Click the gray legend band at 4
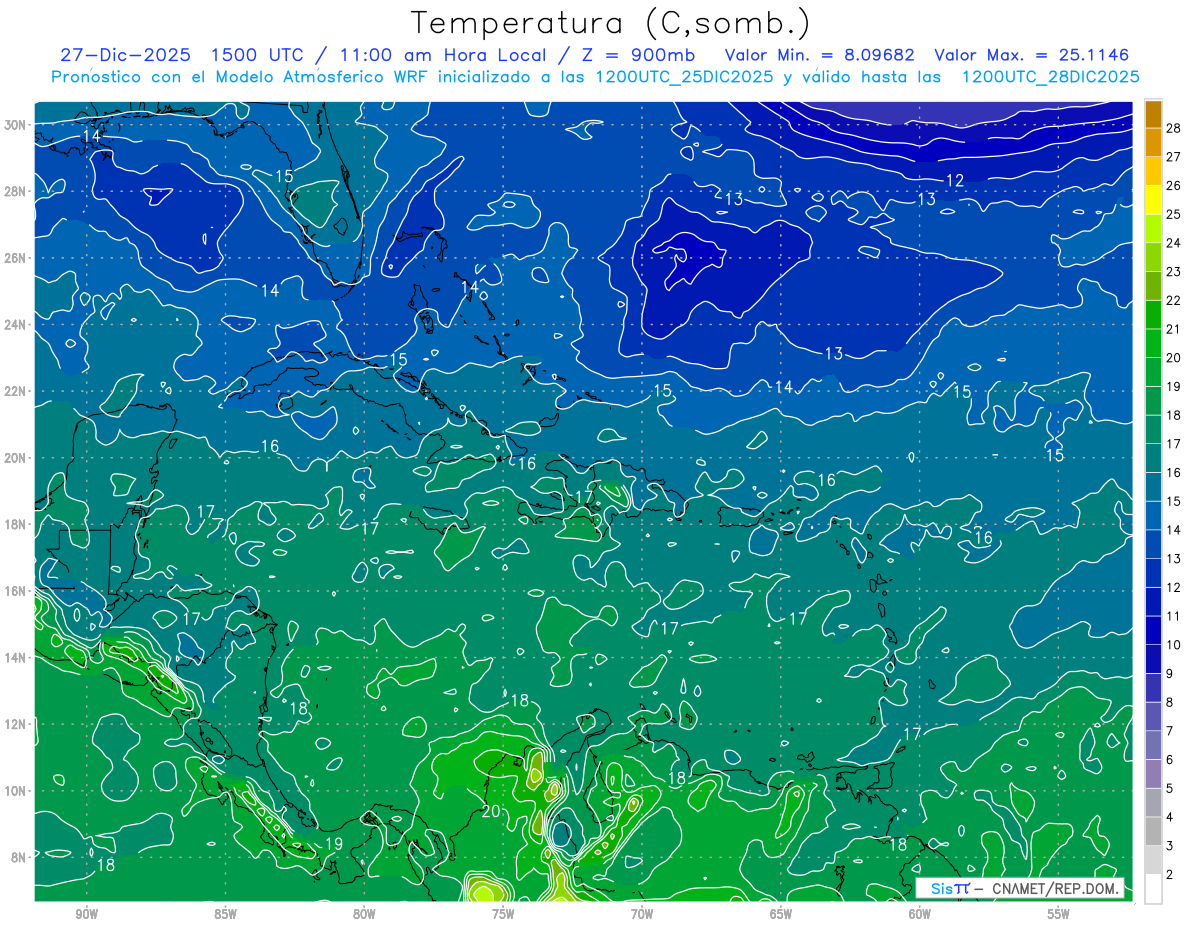 click(1153, 803)
